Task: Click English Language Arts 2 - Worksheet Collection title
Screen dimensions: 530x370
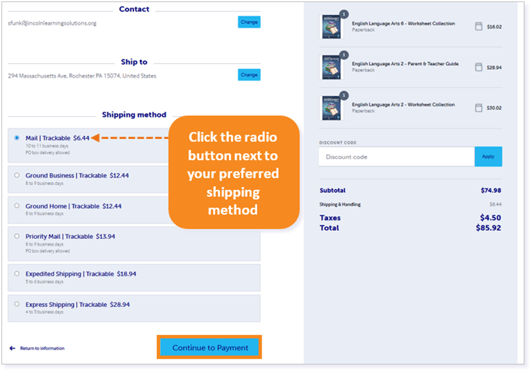Action: [403, 104]
